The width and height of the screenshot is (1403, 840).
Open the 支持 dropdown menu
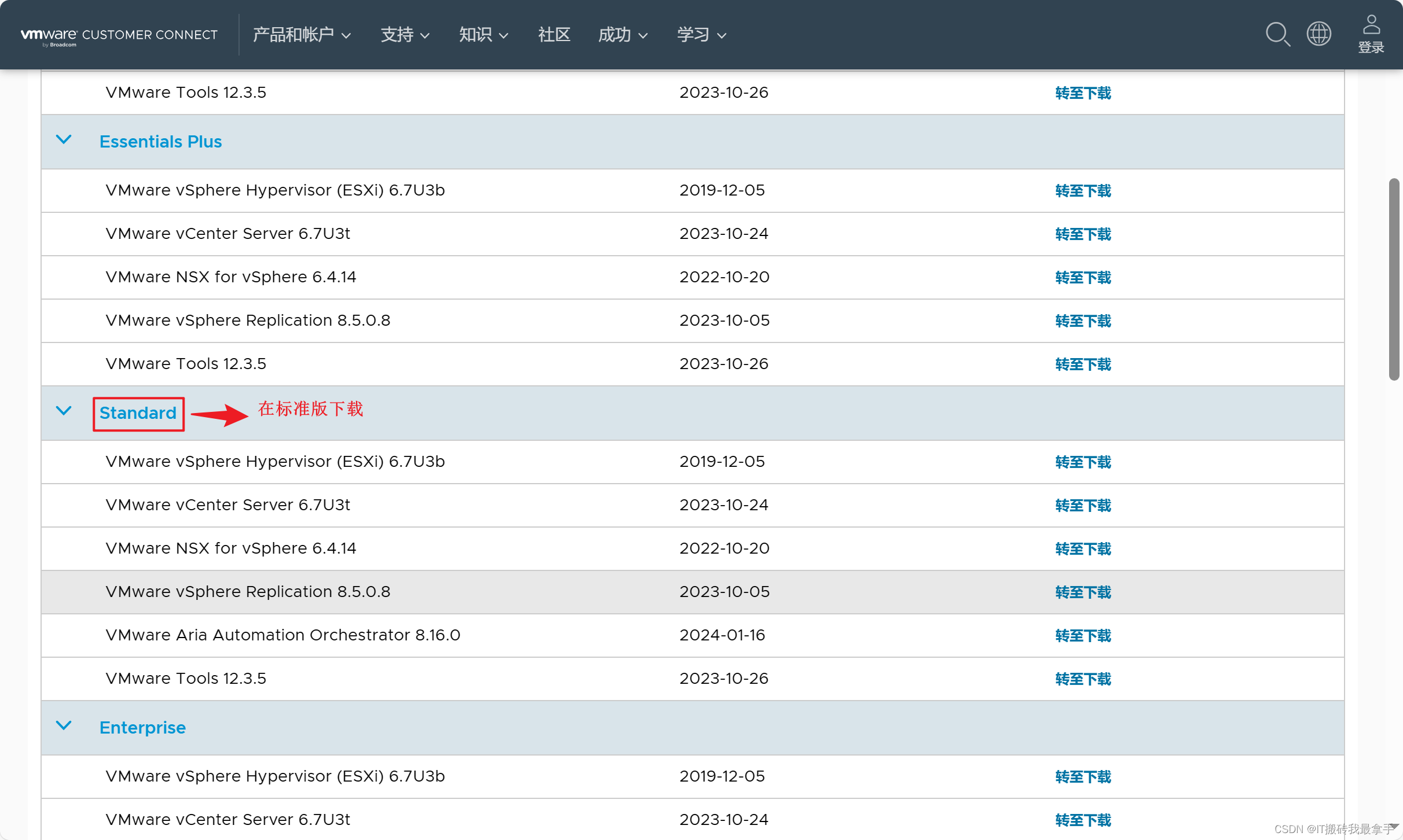point(405,35)
